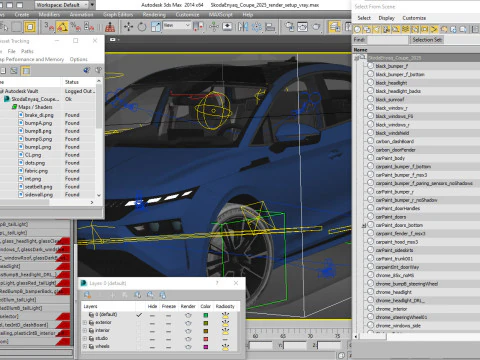Toggle Display Lights filter in Select From Scene

coord(377,29)
